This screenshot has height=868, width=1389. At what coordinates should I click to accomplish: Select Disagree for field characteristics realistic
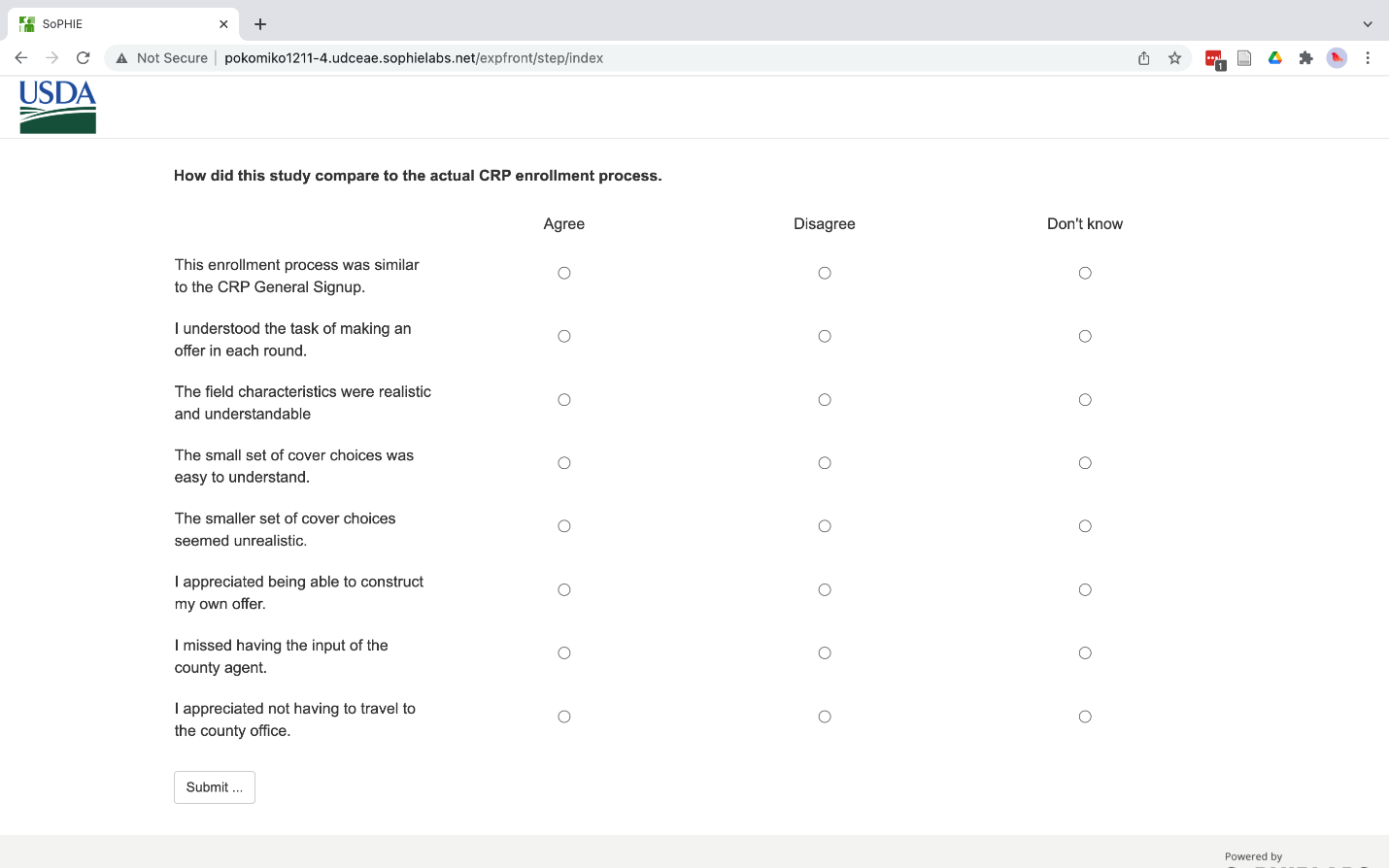[x=825, y=400]
